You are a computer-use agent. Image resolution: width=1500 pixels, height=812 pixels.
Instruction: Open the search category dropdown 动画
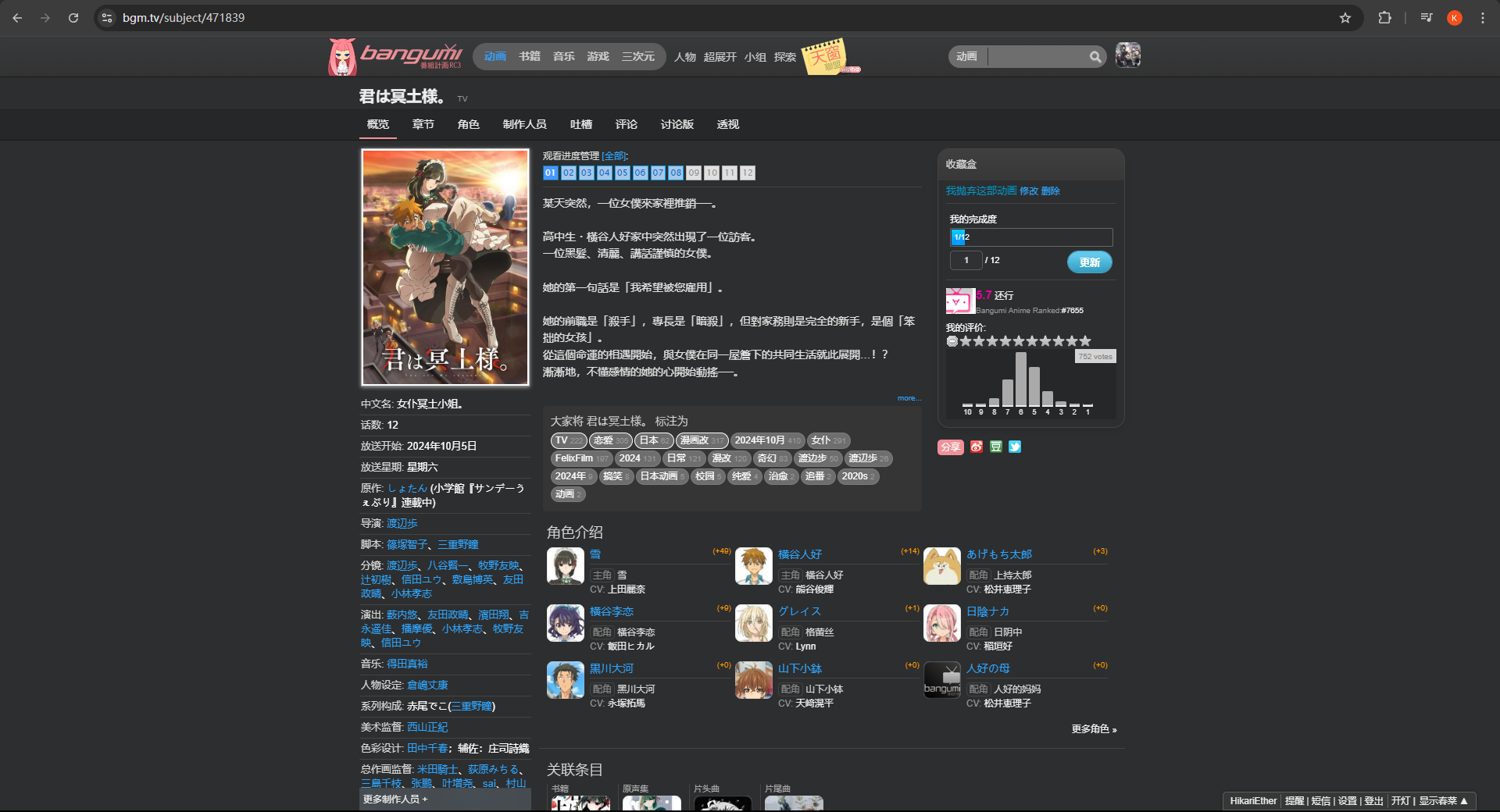click(x=967, y=56)
